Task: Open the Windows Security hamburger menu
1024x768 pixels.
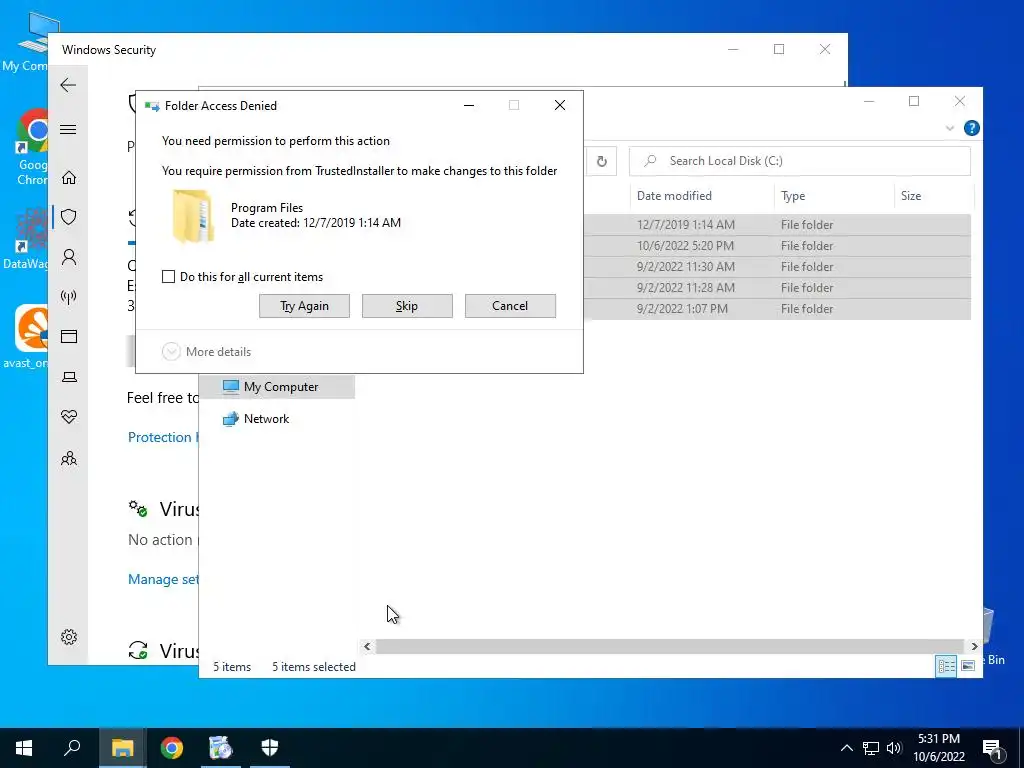Action: (68, 129)
